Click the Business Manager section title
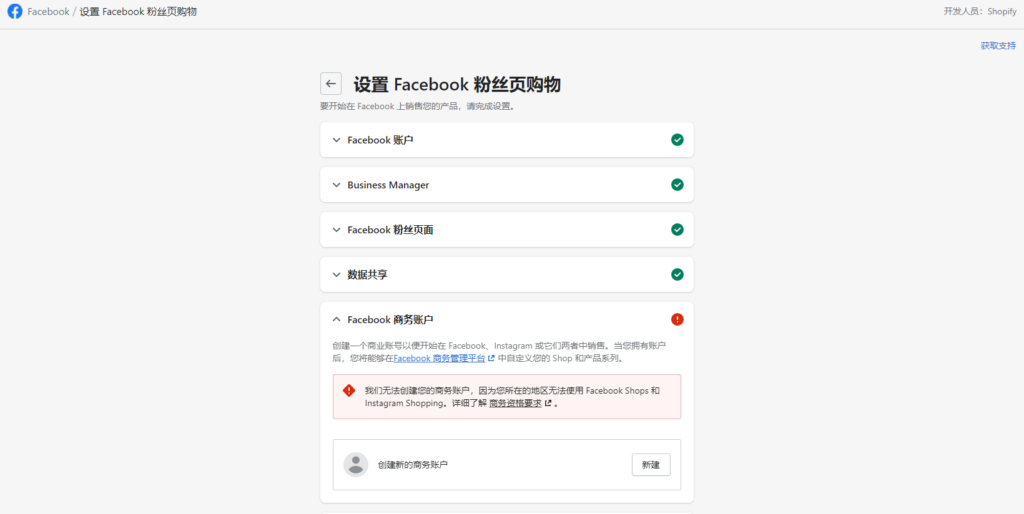 pyautogui.click(x=388, y=185)
